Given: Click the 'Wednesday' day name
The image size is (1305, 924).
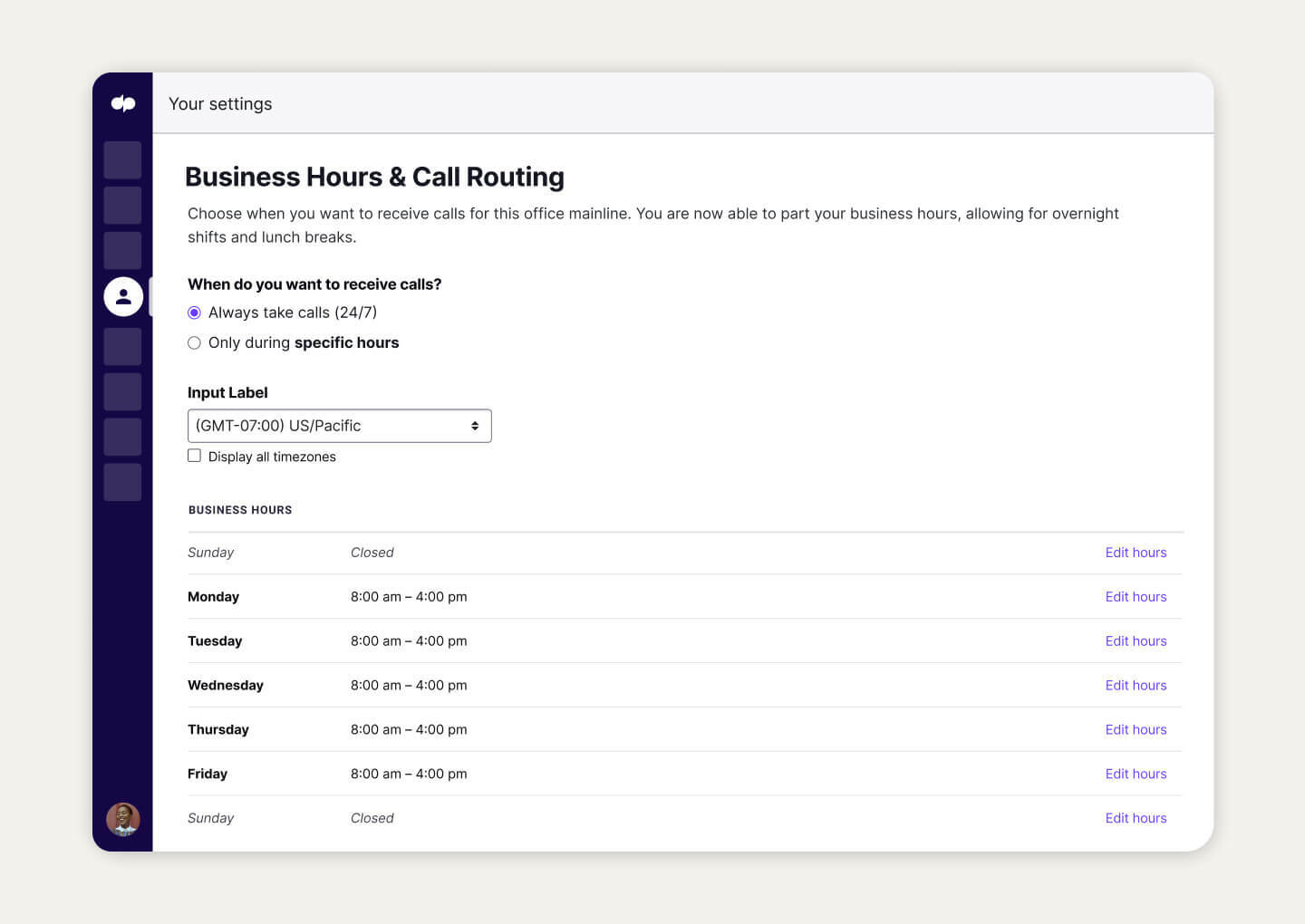Looking at the screenshot, I should (226, 686).
